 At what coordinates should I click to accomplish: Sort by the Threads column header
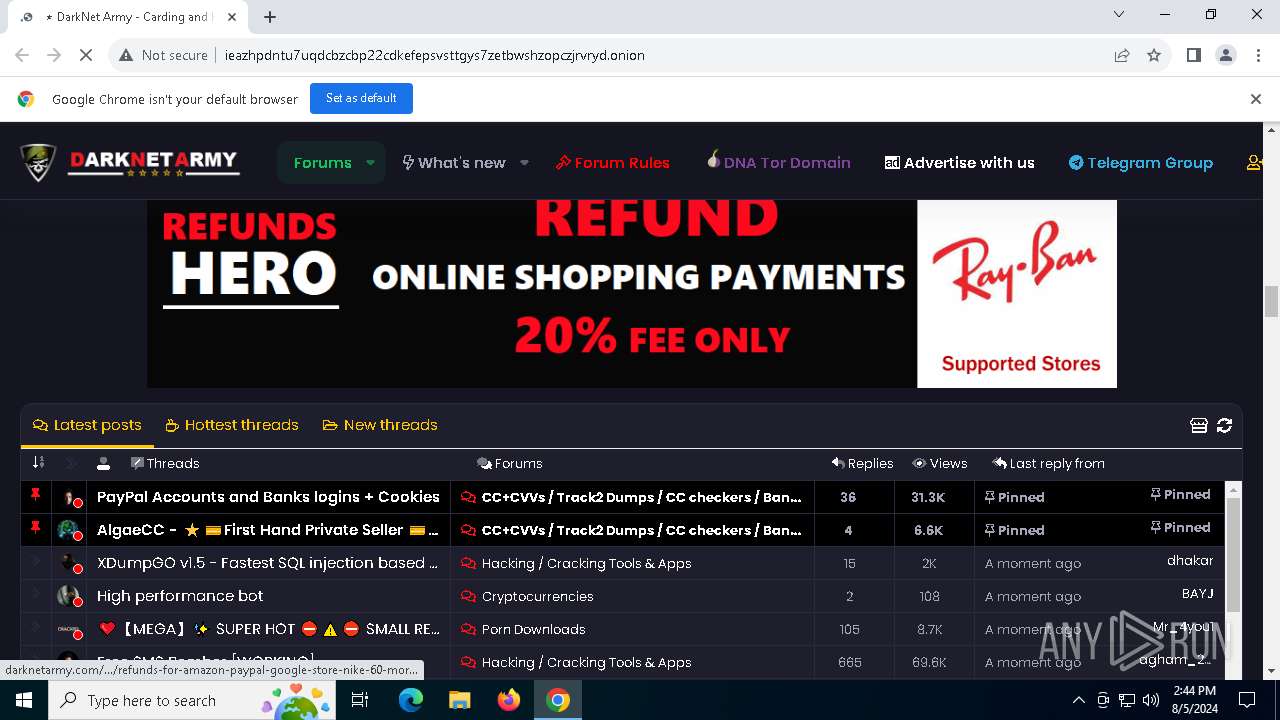coord(165,463)
